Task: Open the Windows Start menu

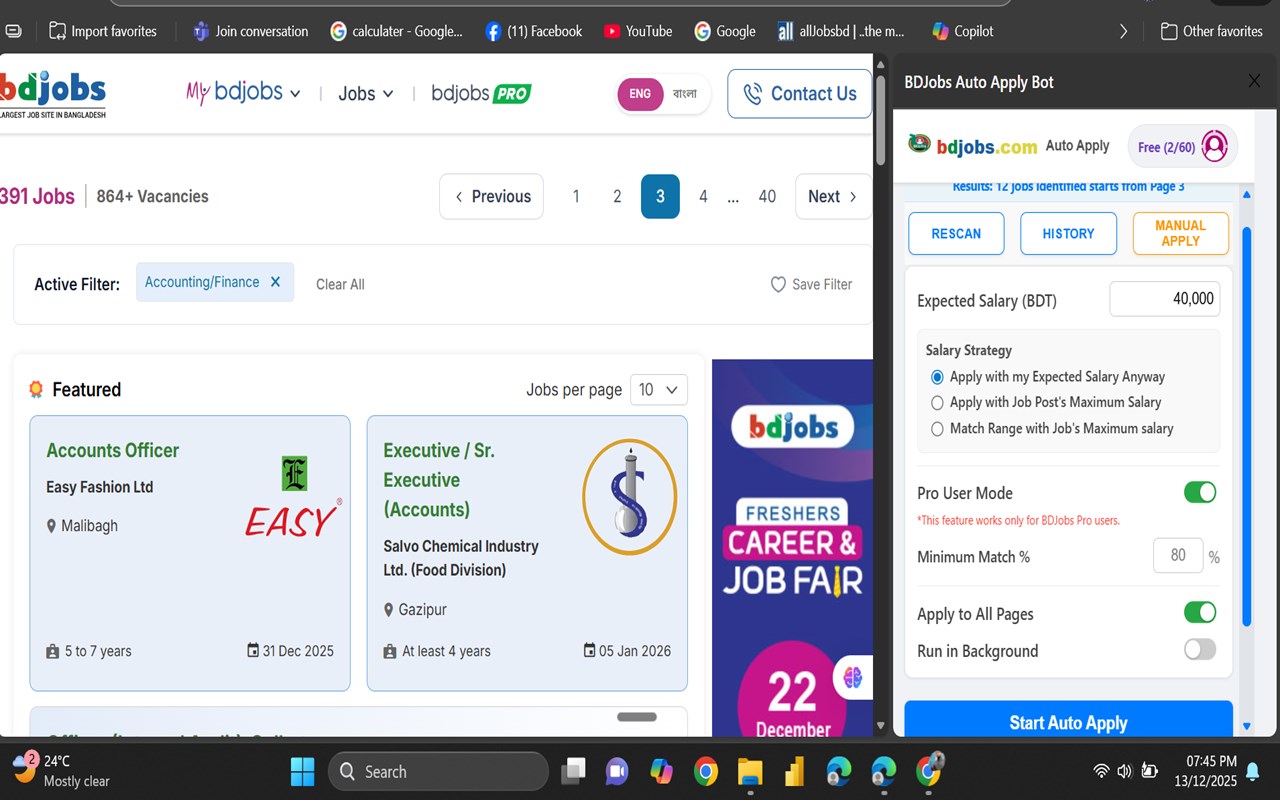Action: point(302,771)
